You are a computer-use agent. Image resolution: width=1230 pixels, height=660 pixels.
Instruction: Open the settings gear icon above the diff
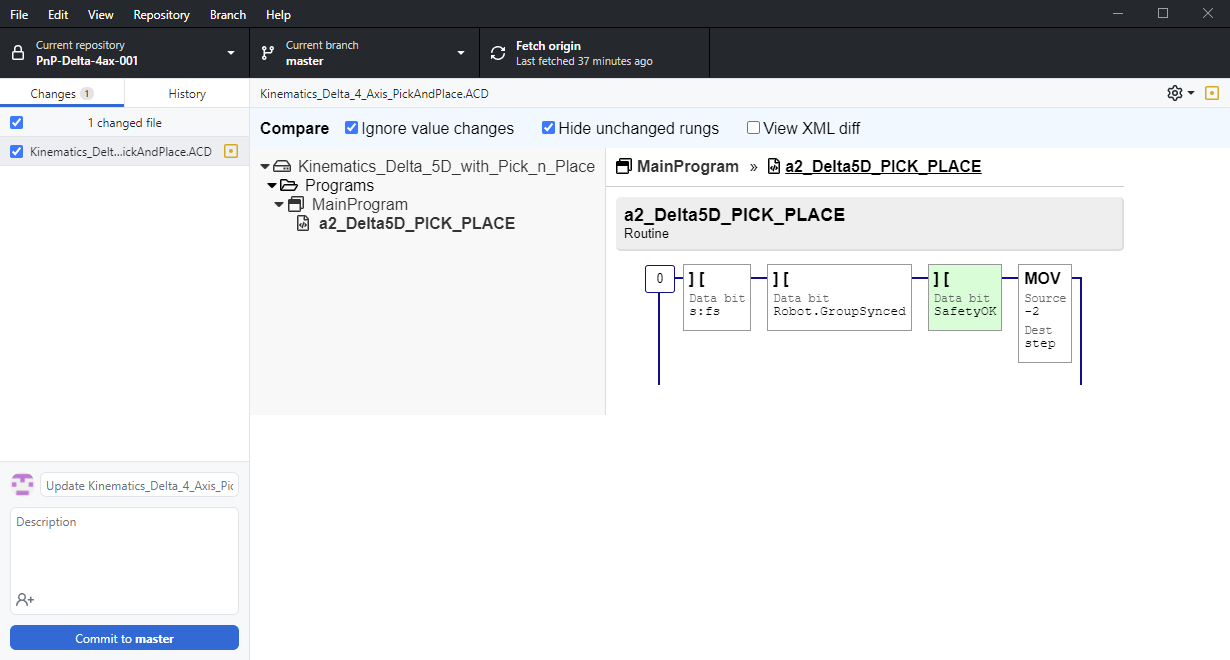[1173, 93]
